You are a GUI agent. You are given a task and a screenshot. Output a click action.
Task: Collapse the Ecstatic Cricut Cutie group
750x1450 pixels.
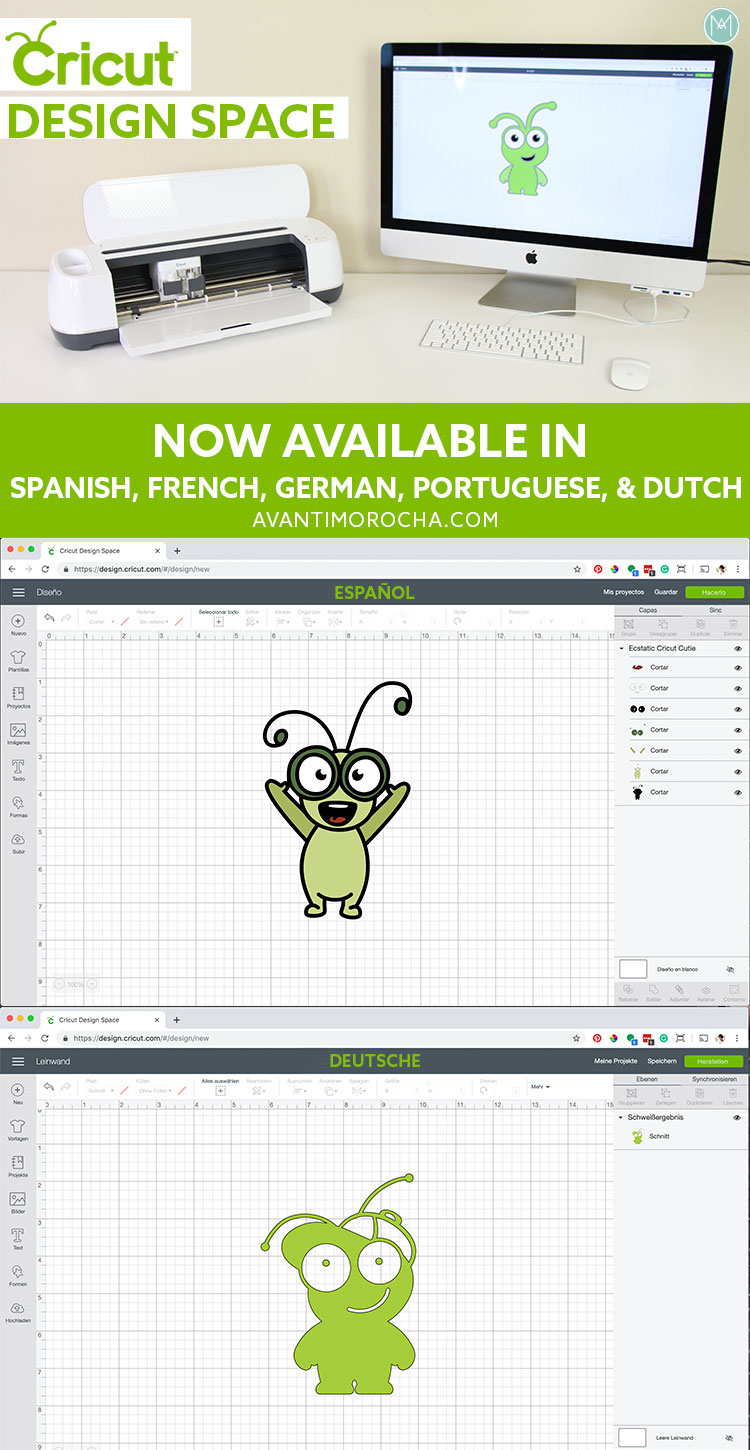[x=621, y=648]
